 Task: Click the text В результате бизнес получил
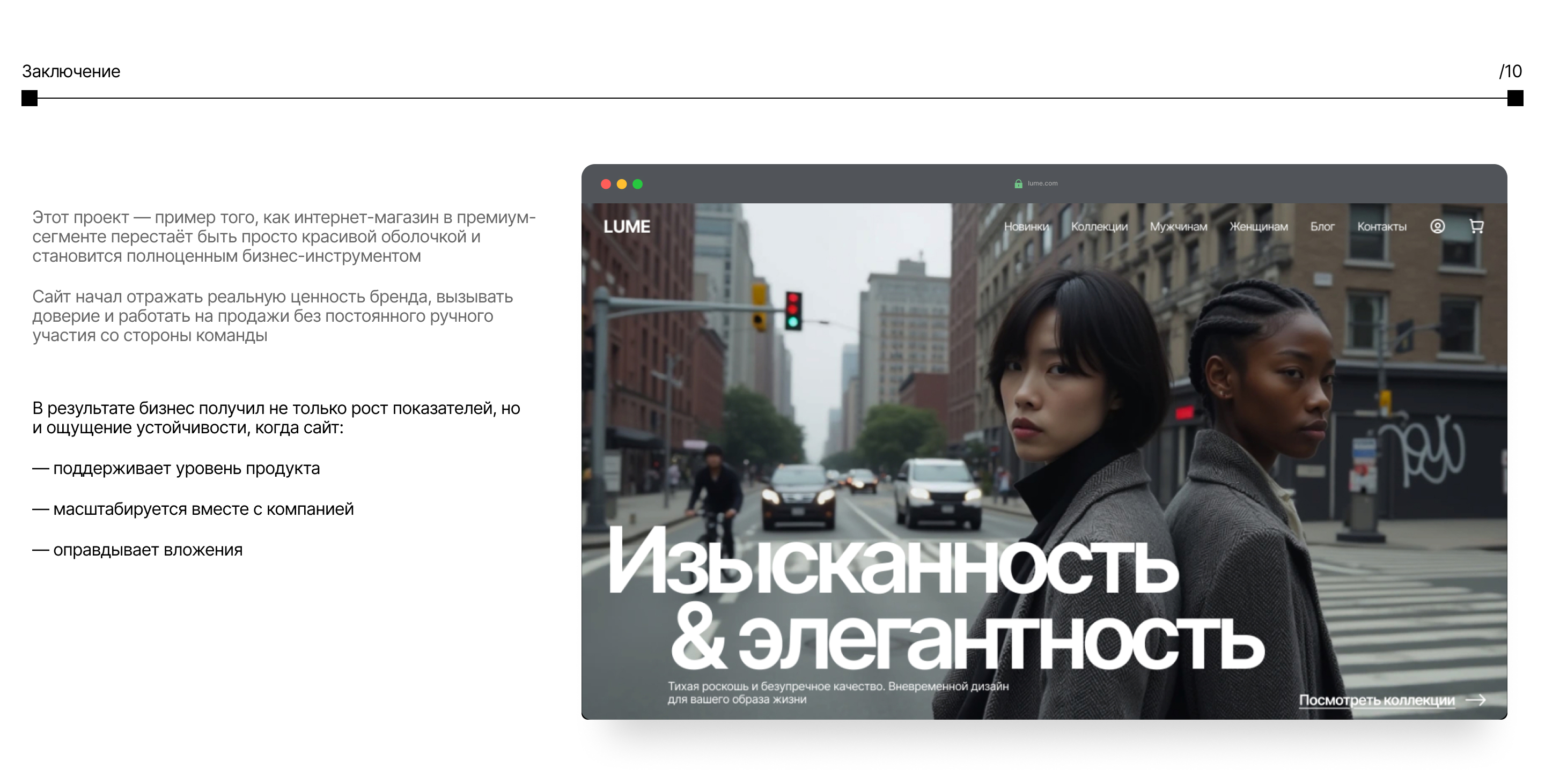(x=276, y=418)
